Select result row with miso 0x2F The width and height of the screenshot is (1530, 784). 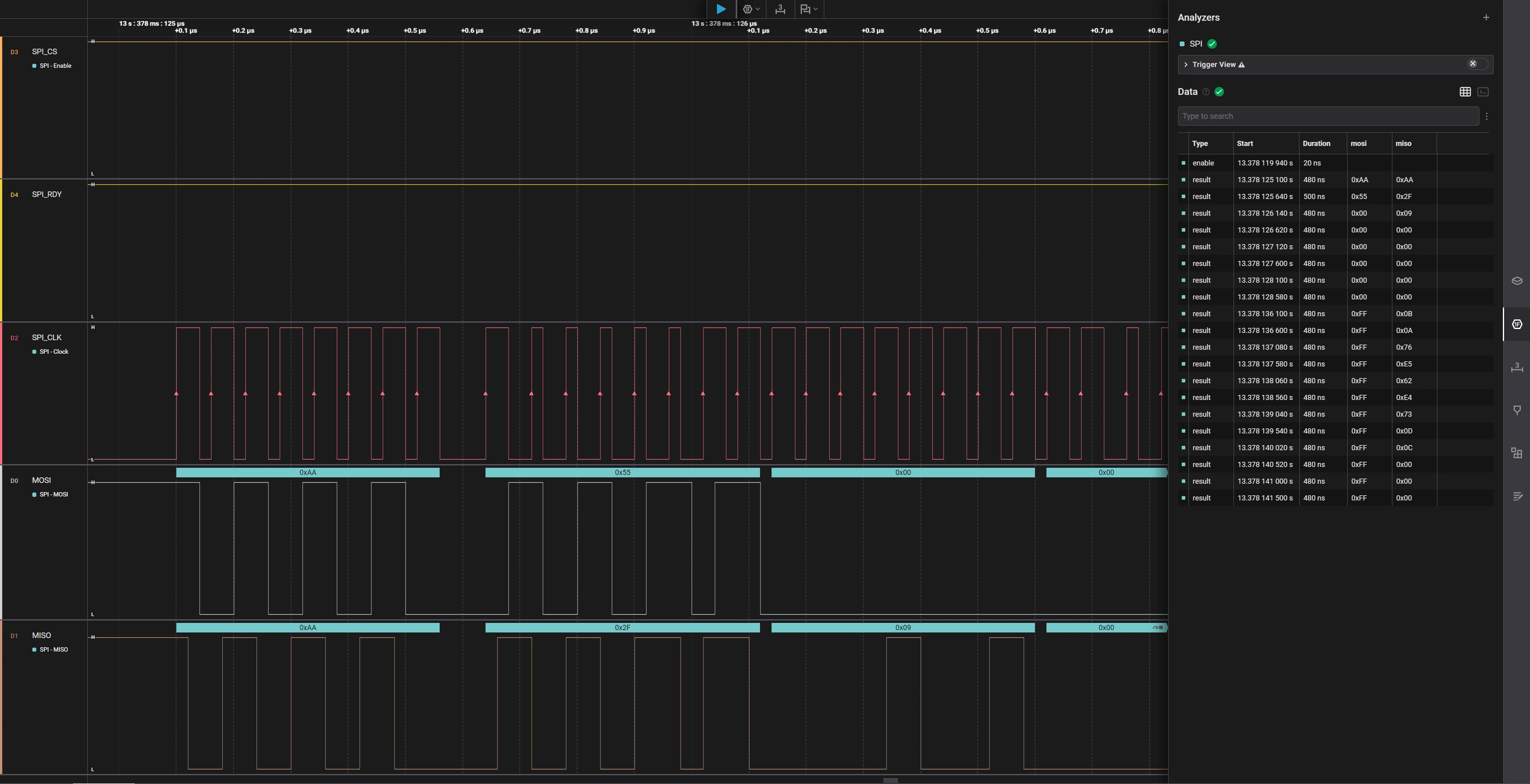pyautogui.click(x=1335, y=197)
